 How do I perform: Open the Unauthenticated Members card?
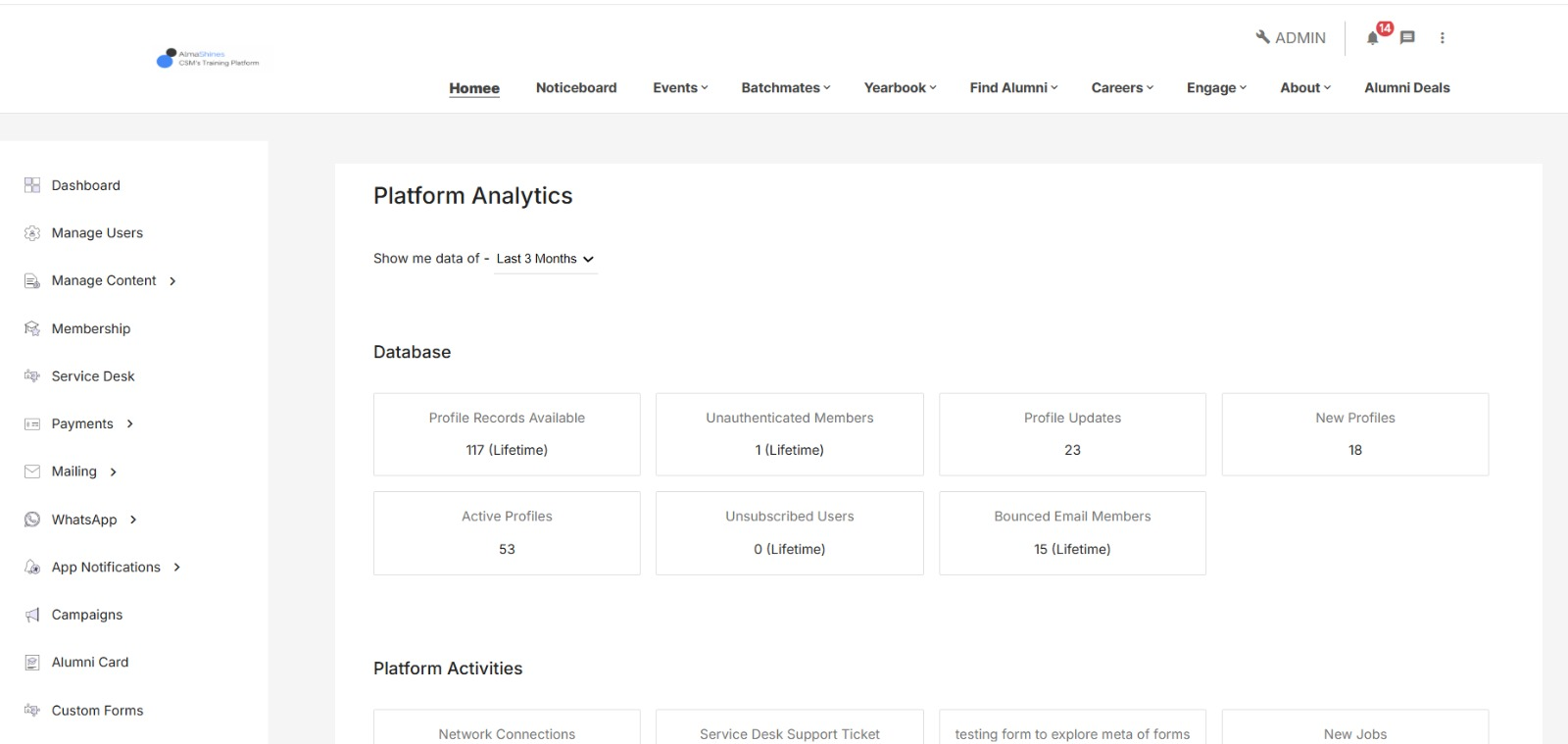click(x=790, y=434)
